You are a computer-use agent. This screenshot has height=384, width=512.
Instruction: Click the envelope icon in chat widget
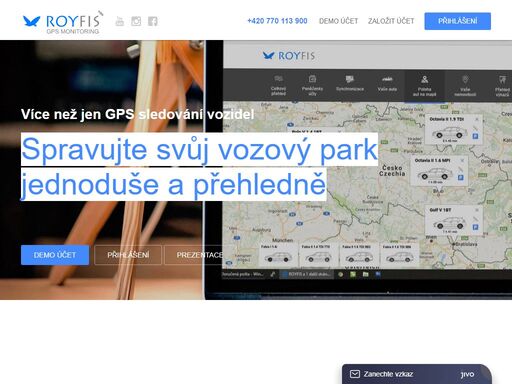click(x=355, y=374)
